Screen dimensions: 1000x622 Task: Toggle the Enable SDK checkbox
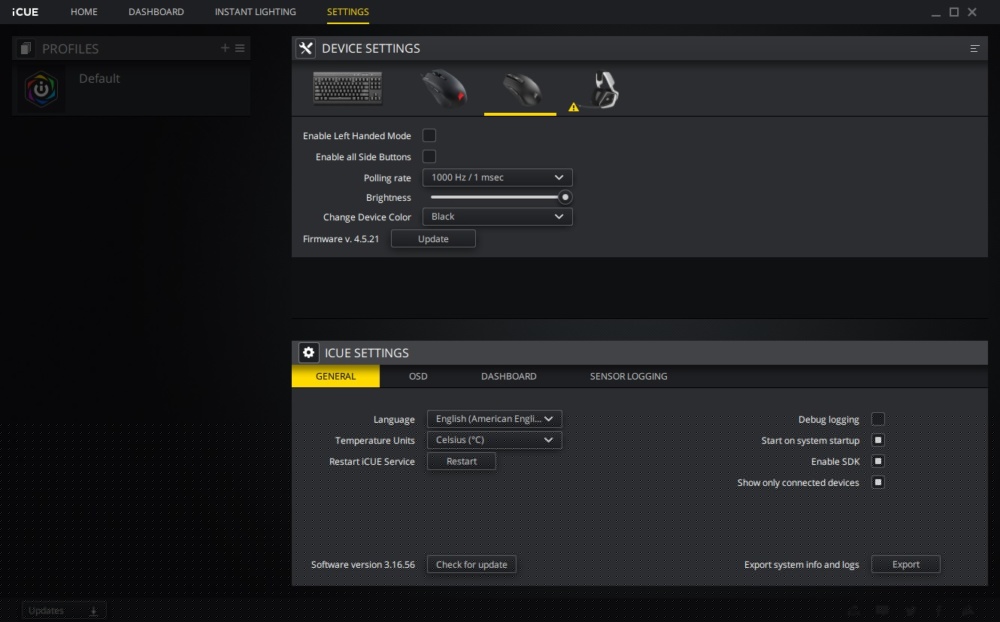tap(878, 461)
